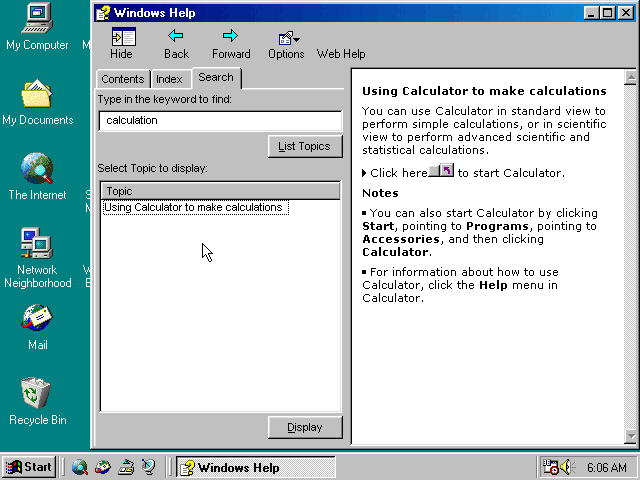Click the Volume speaker tray icon
Image resolution: width=640 pixels, height=480 pixels.
(567, 467)
